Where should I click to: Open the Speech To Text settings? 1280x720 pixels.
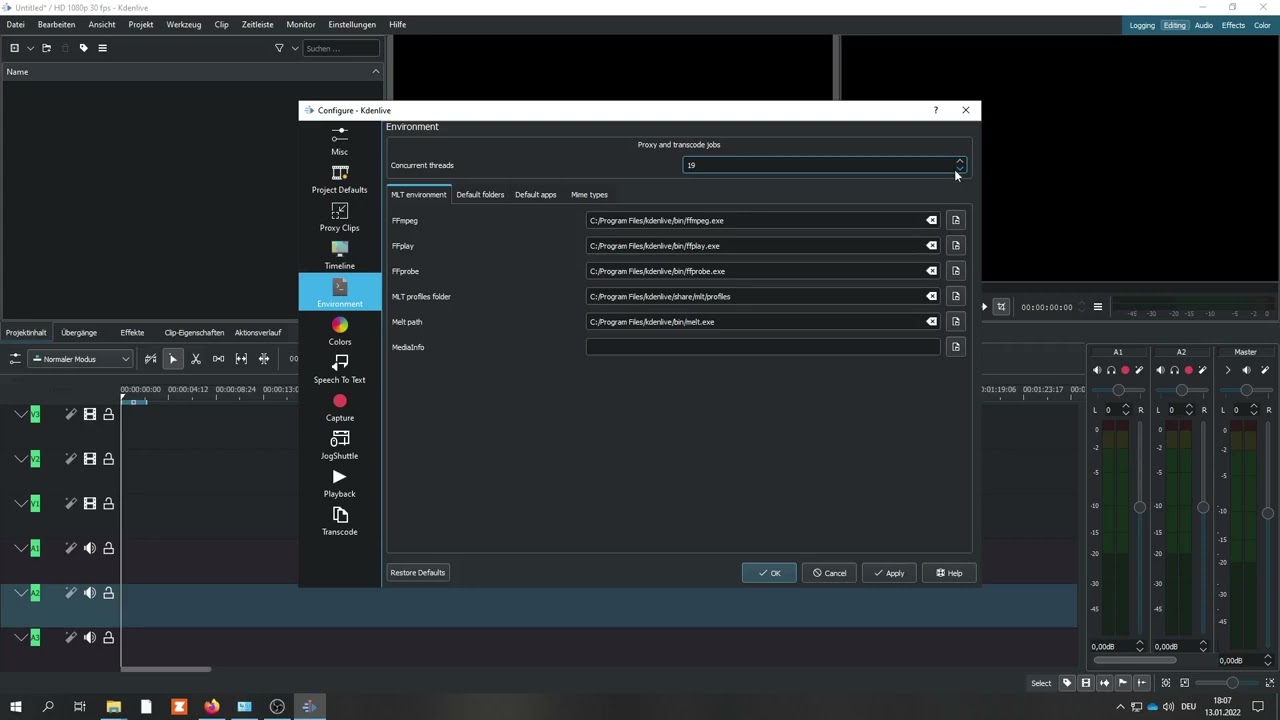[340, 369]
